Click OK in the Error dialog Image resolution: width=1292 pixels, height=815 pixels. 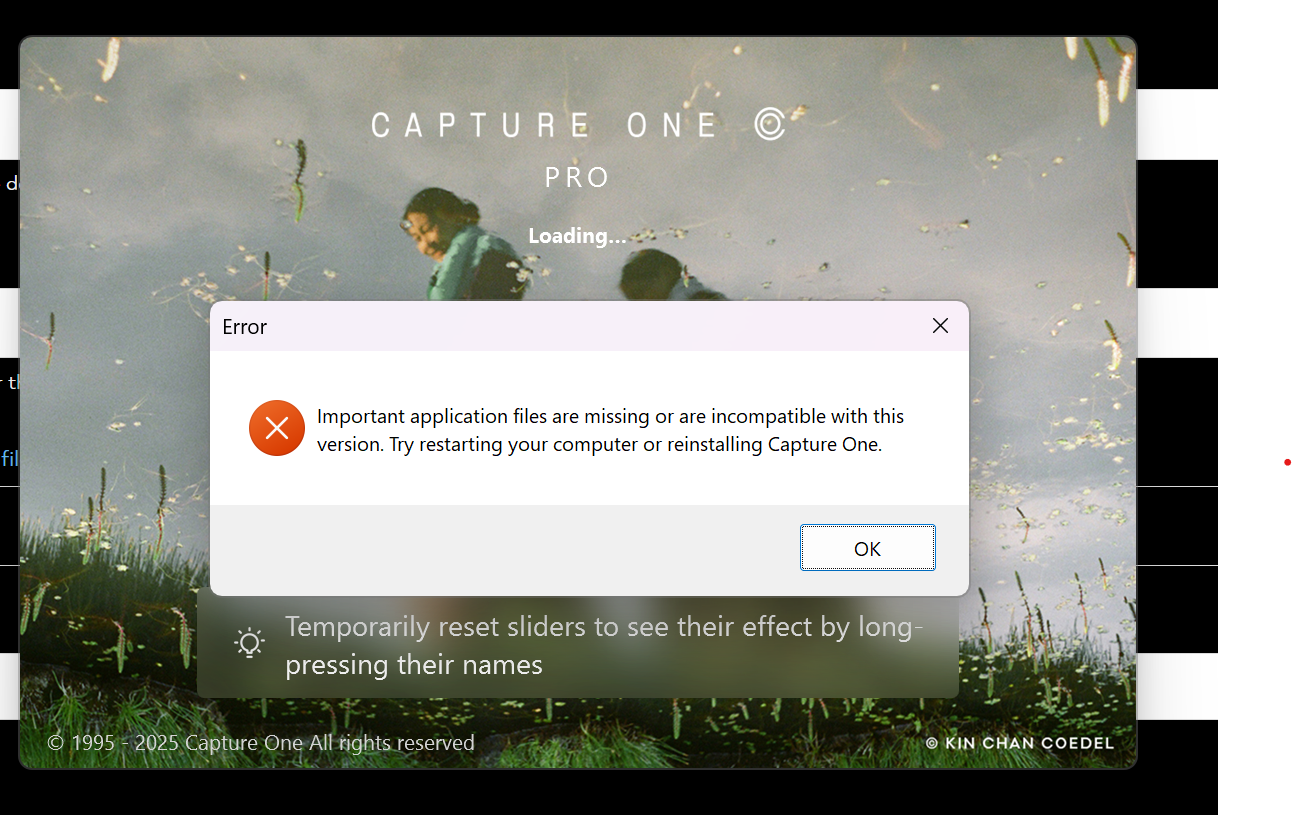[x=867, y=548]
